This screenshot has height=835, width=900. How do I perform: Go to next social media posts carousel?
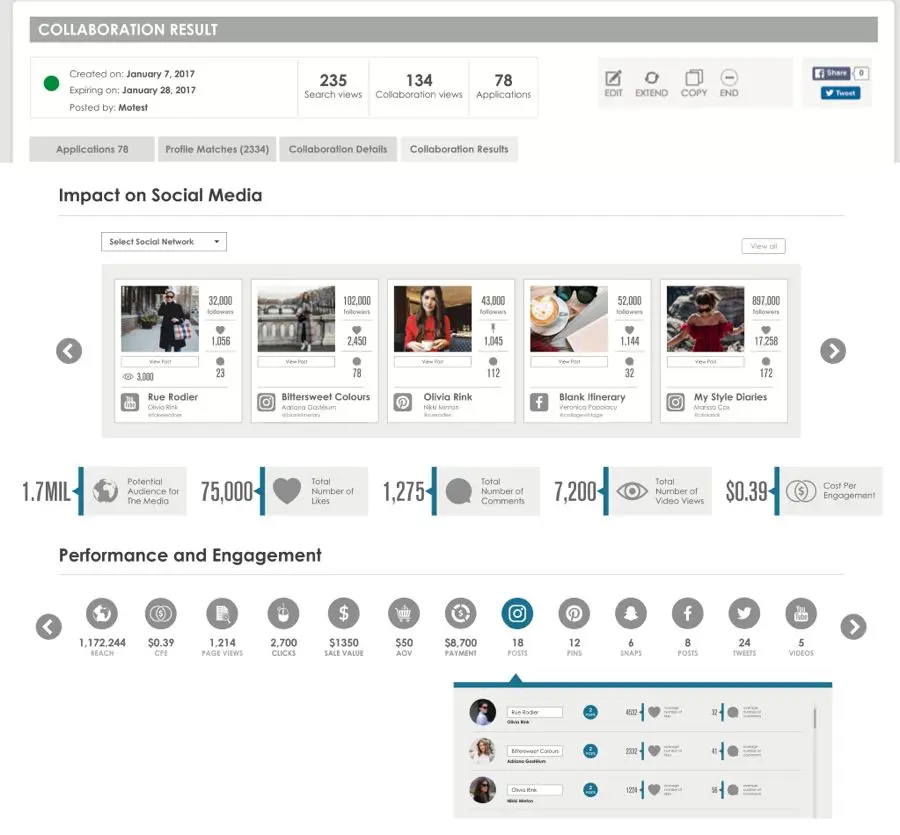[832, 351]
